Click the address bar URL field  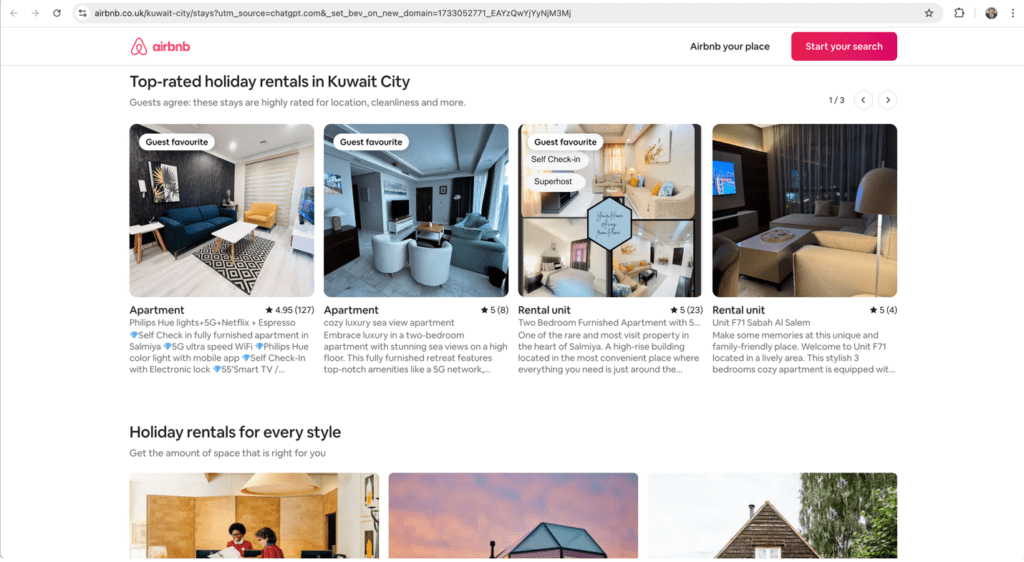[503, 13]
